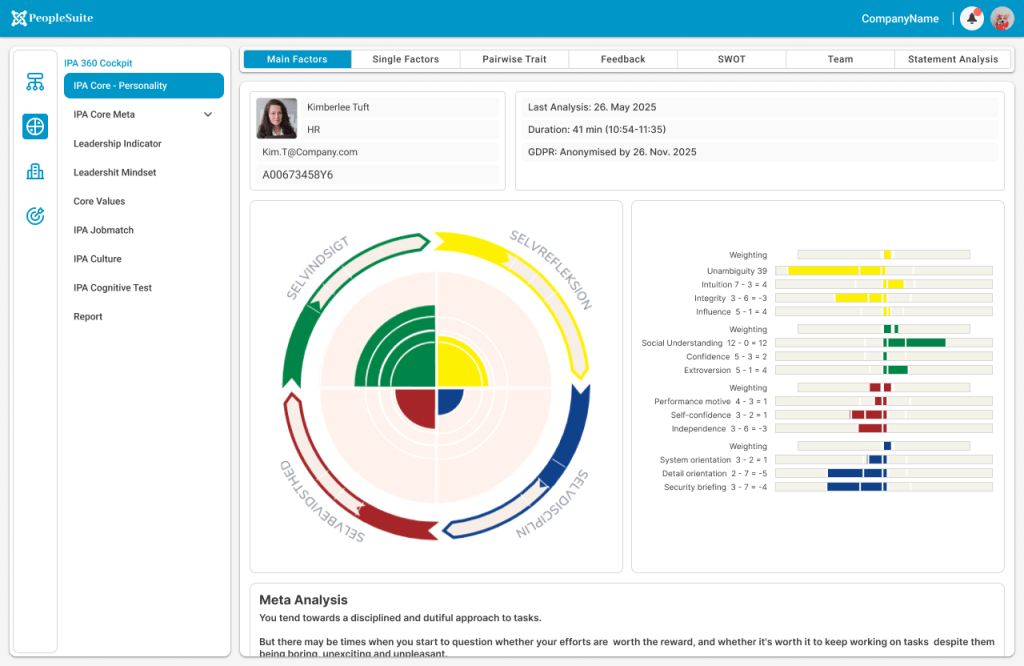Expand the IPA Core Meta chevron

point(208,115)
